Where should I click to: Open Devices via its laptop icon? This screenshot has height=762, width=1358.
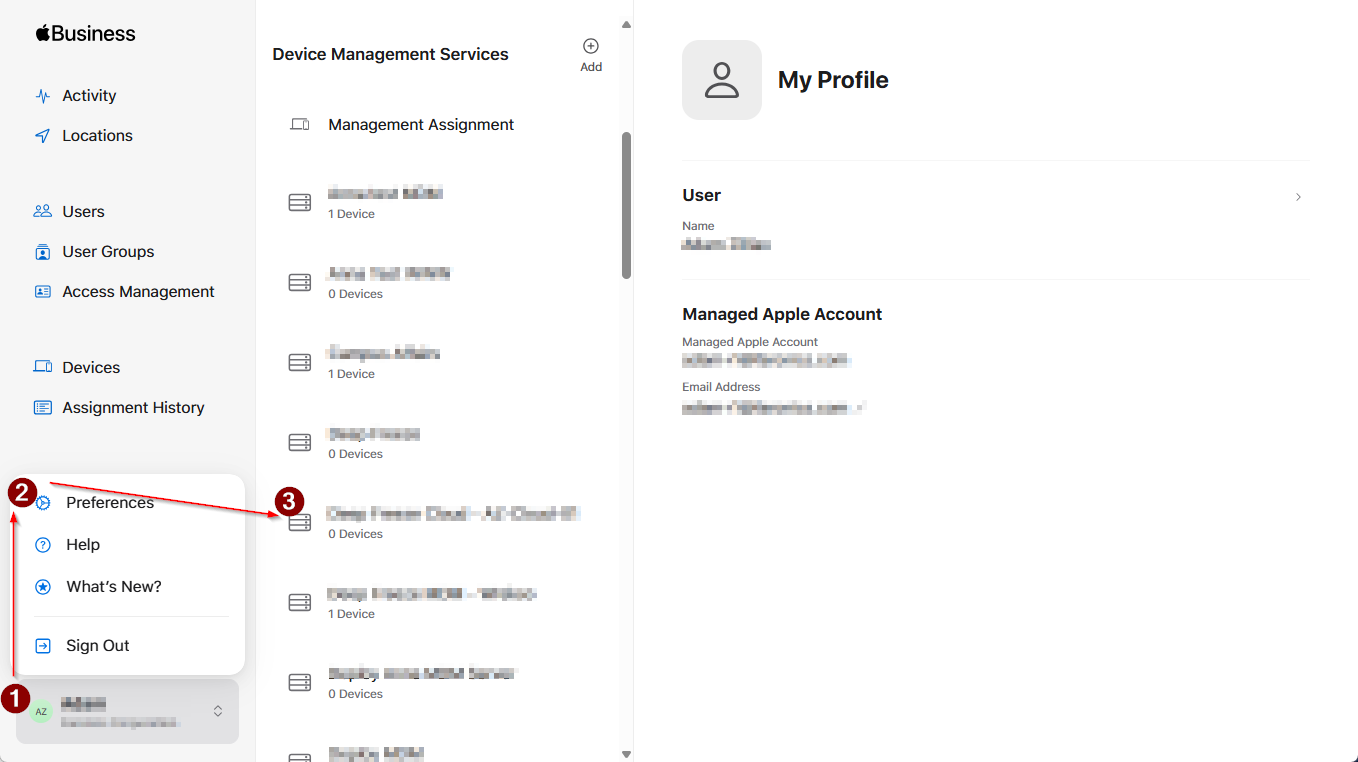[42, 368]
